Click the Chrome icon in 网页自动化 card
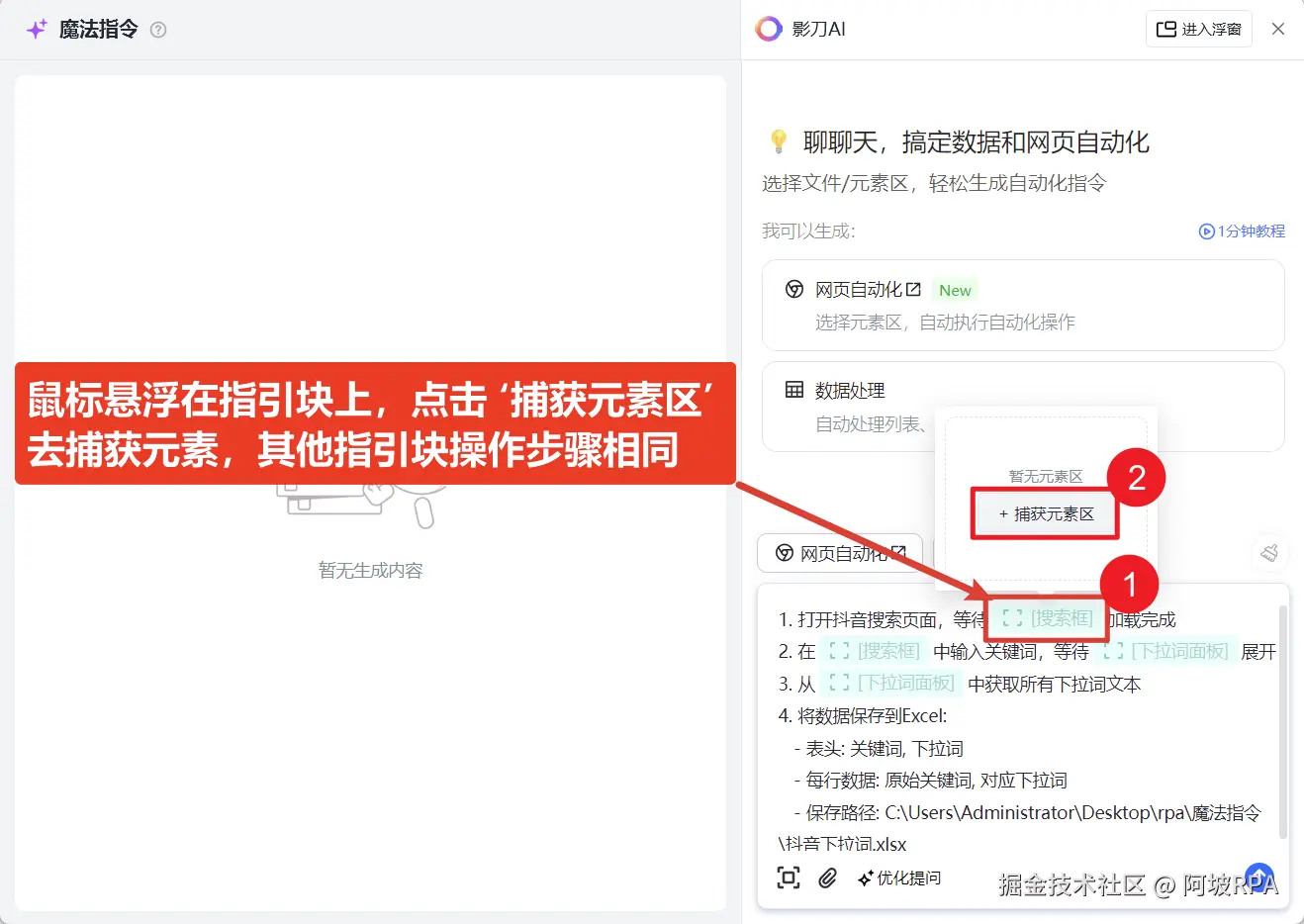This screenshot has height=924, width=1304. (x=794, y=289)
